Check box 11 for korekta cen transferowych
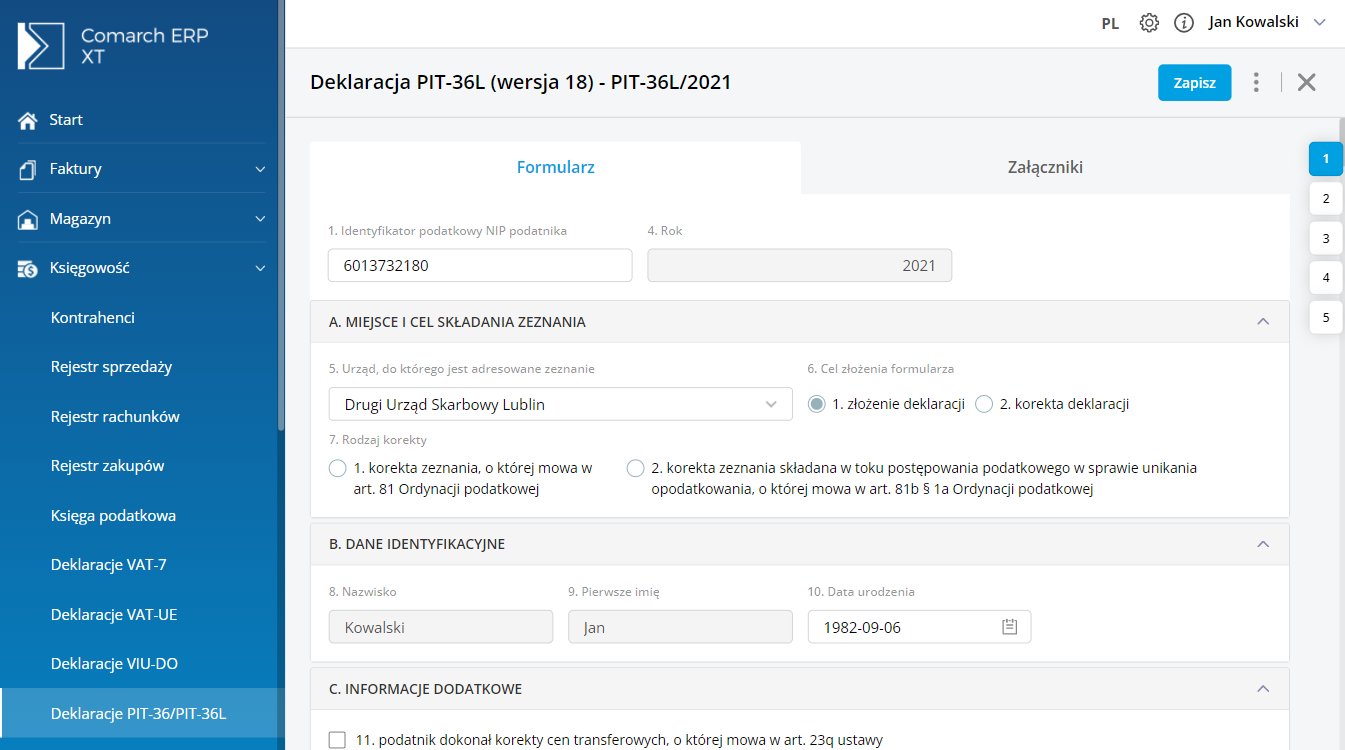This screenshot has width=1345, height=750. (x=337, y=740)
